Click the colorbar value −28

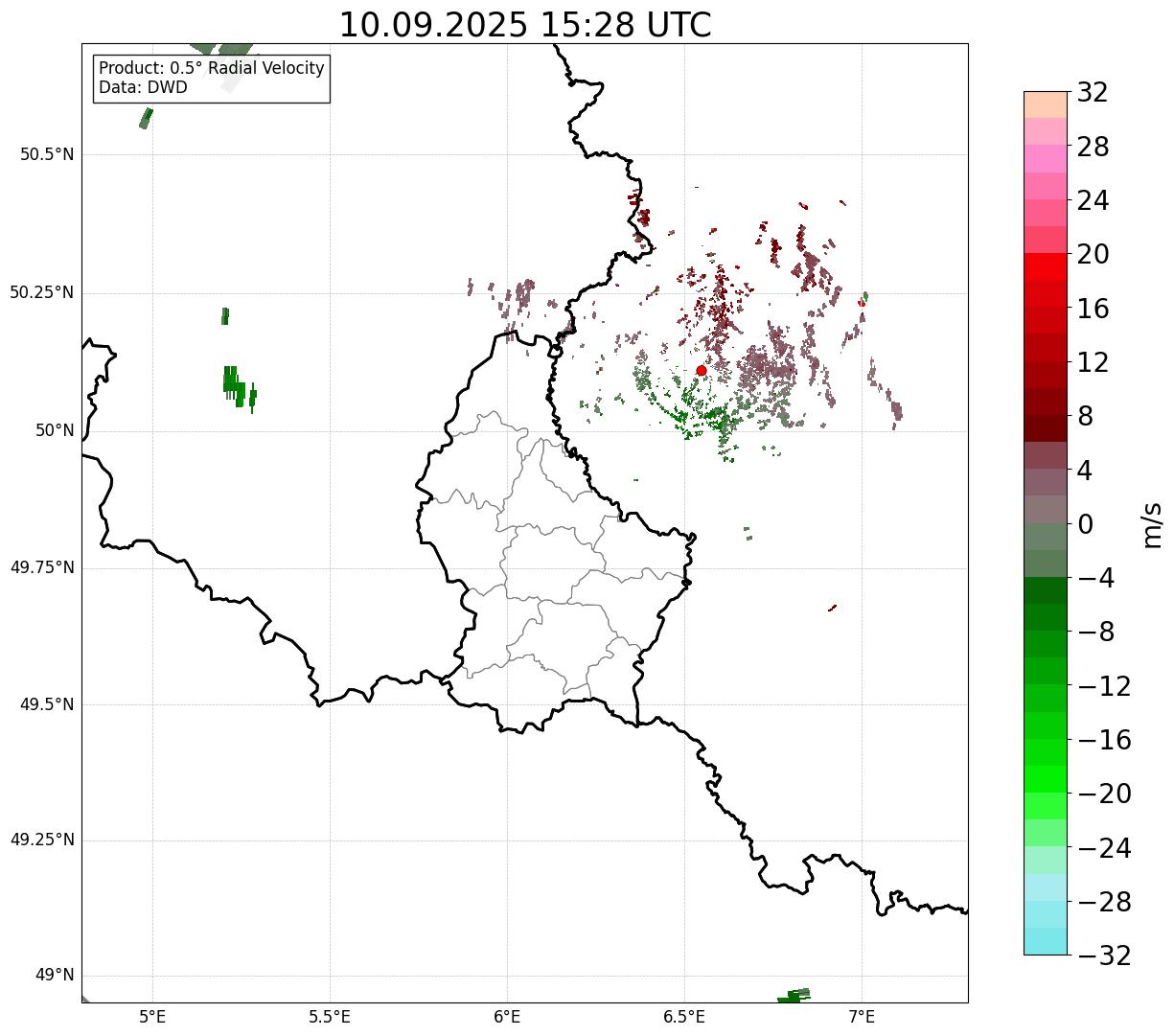(1104, 902)
